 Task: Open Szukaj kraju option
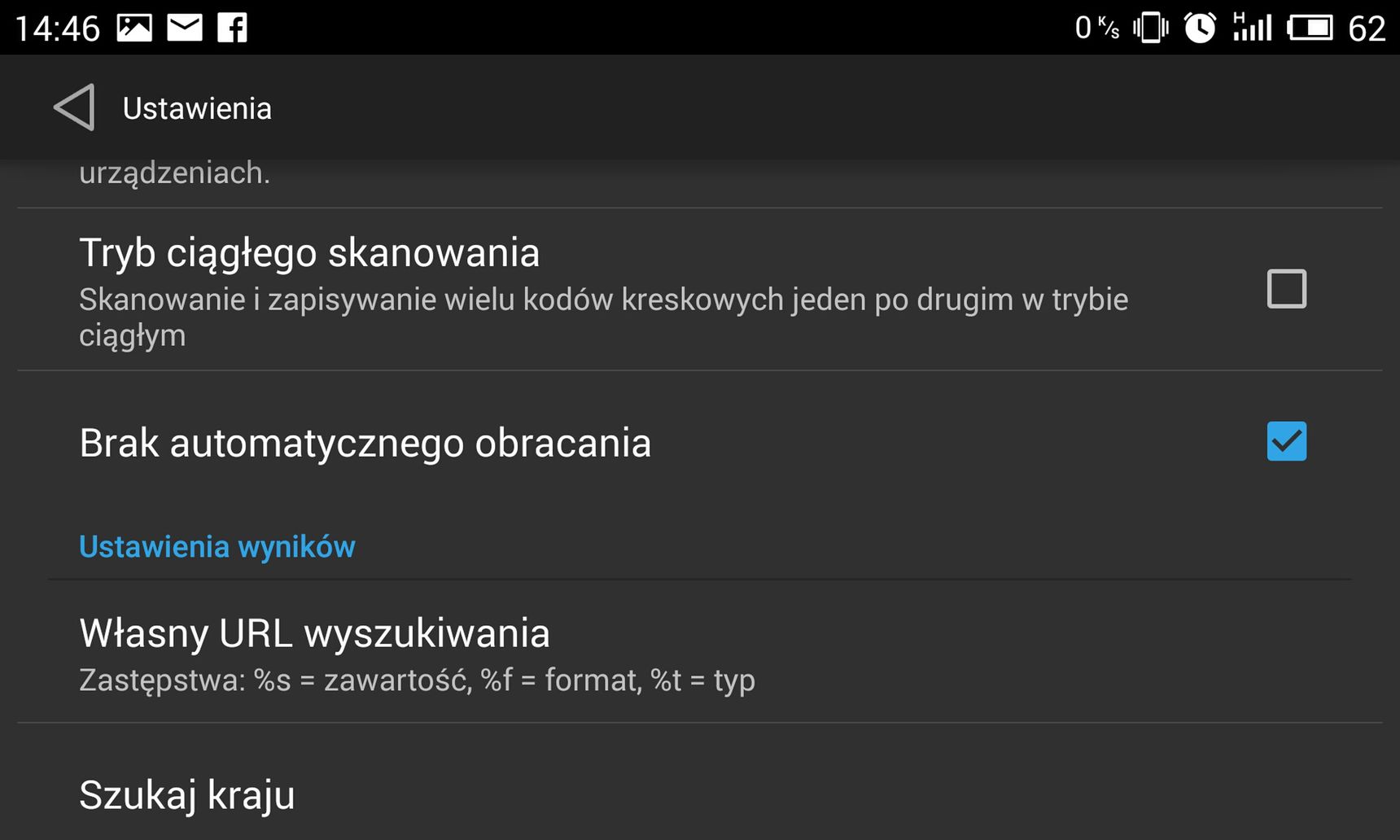tap(700, 795)
